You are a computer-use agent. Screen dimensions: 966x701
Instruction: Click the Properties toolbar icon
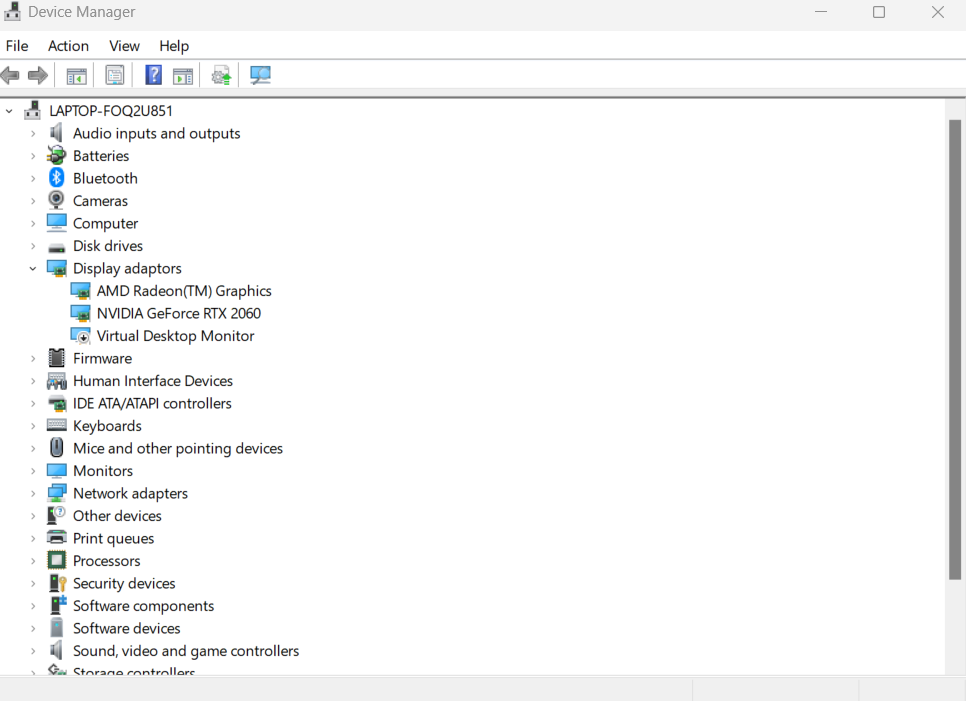coord(115,75)
